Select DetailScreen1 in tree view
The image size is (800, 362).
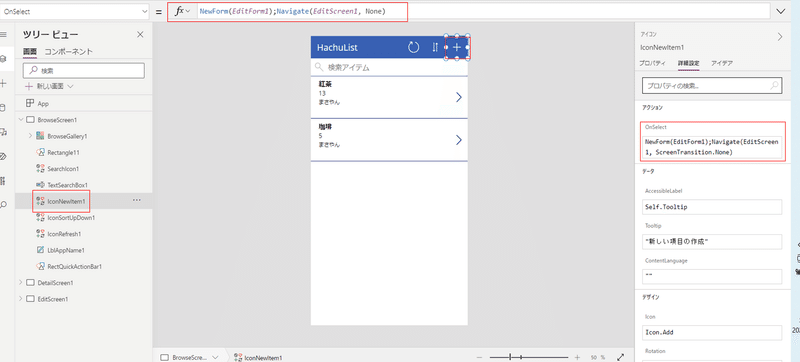[x=55, y=283]
